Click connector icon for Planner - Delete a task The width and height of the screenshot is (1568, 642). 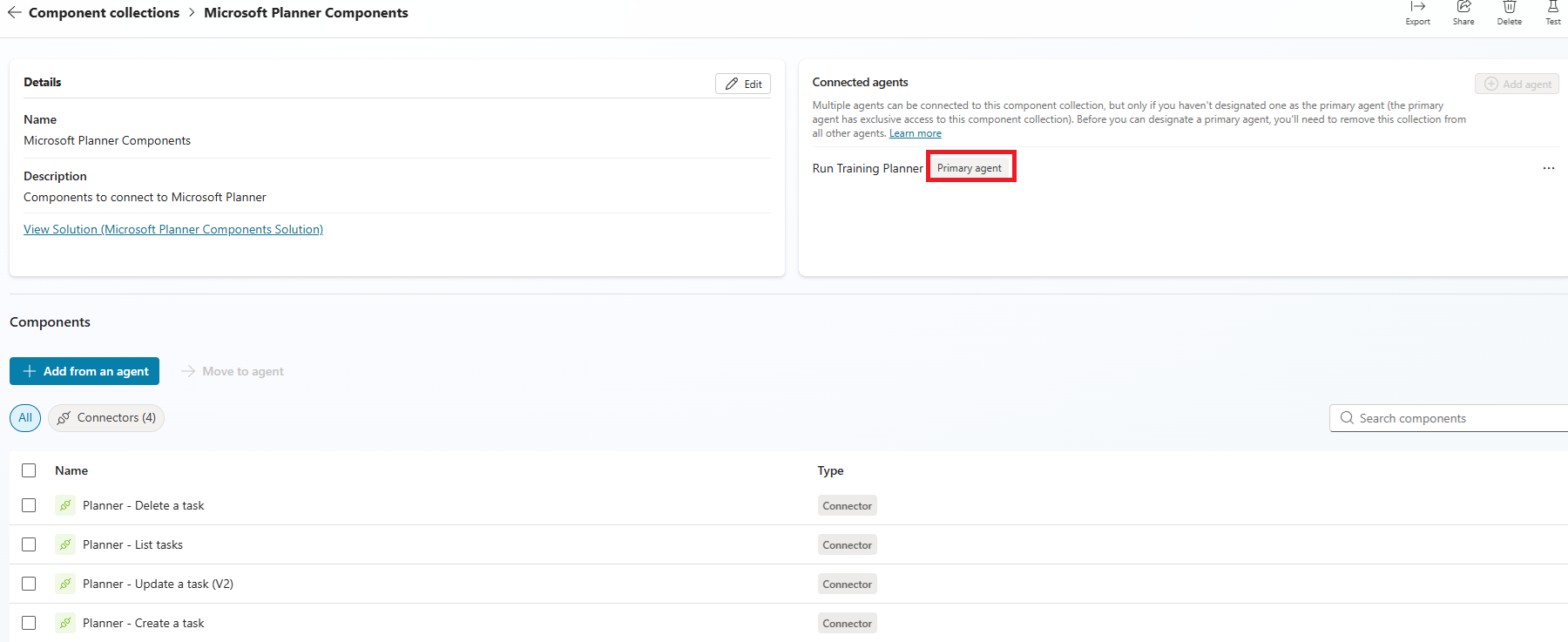coord(65,505)
